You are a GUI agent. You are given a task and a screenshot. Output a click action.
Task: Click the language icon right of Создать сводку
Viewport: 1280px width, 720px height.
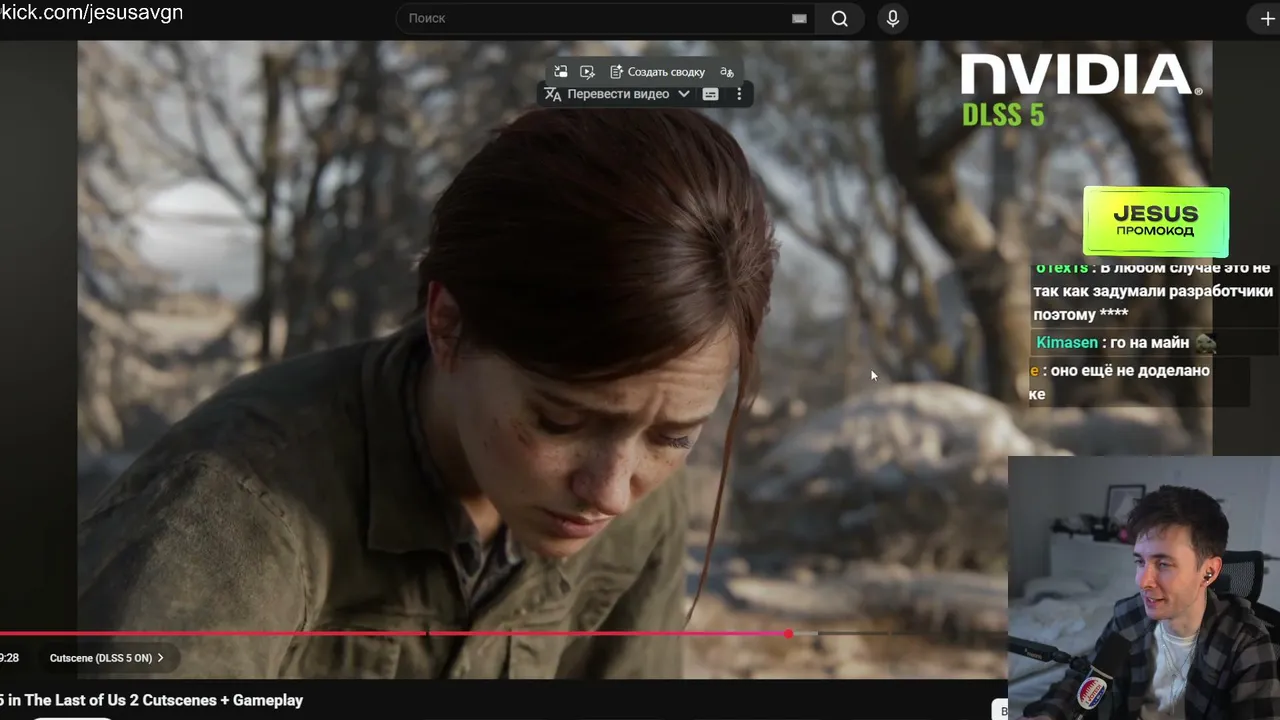[727, 72]
